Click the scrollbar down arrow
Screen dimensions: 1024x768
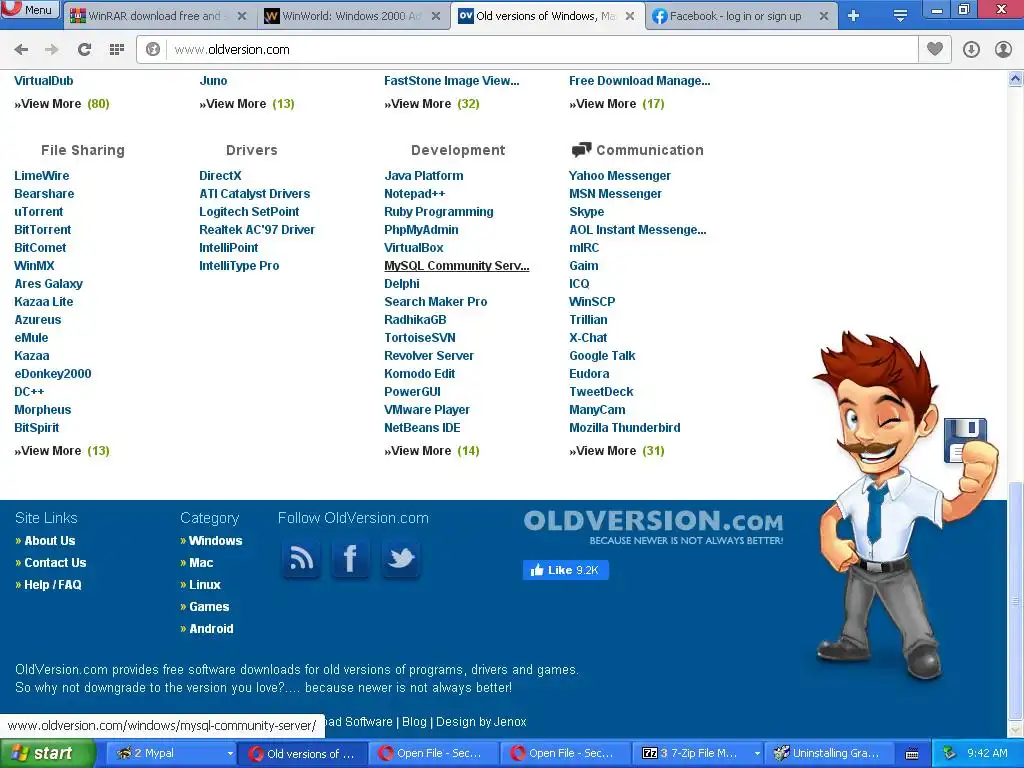coord(1016,729)
